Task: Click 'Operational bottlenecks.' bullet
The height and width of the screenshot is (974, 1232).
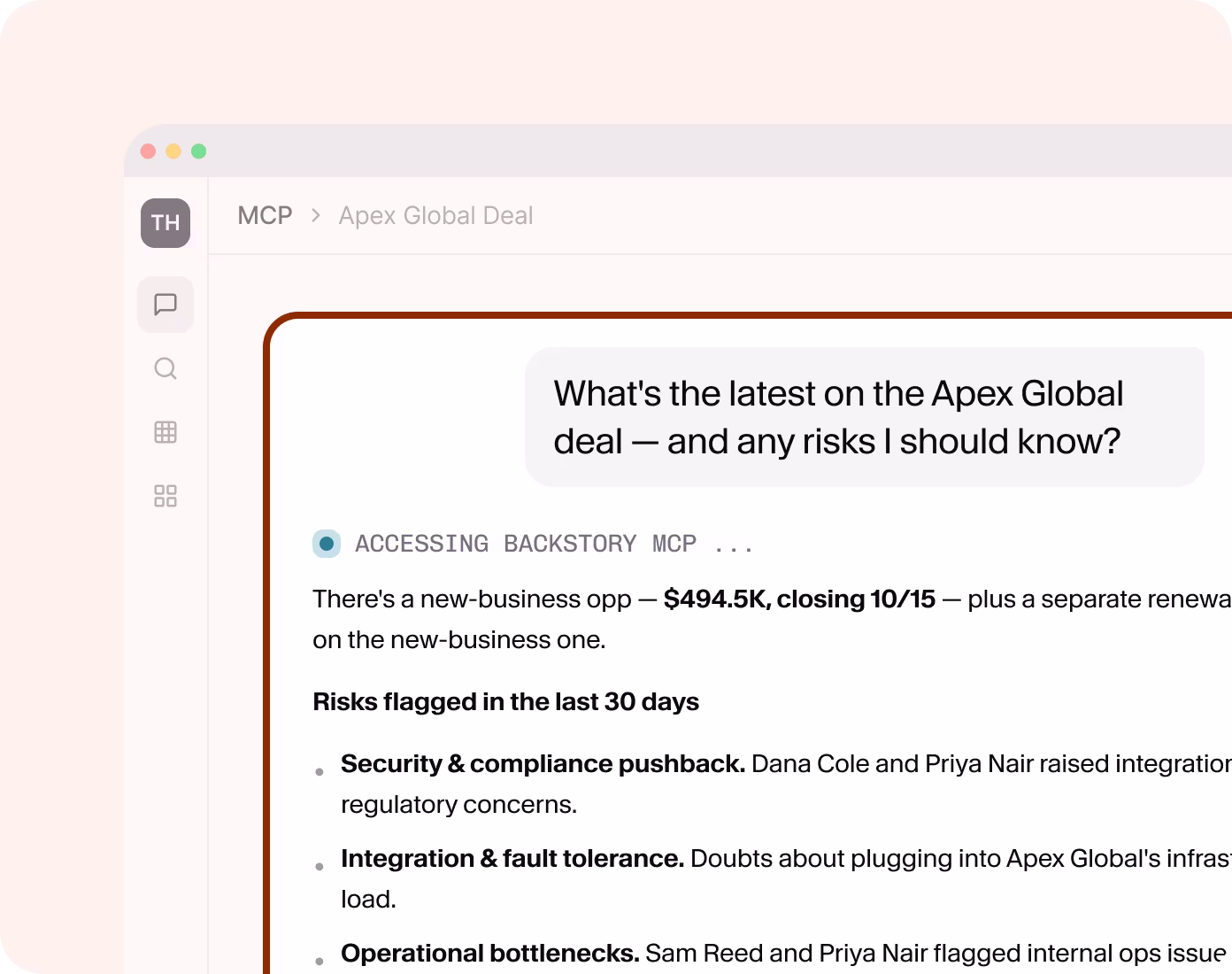Action: click(x=490, y=954)
